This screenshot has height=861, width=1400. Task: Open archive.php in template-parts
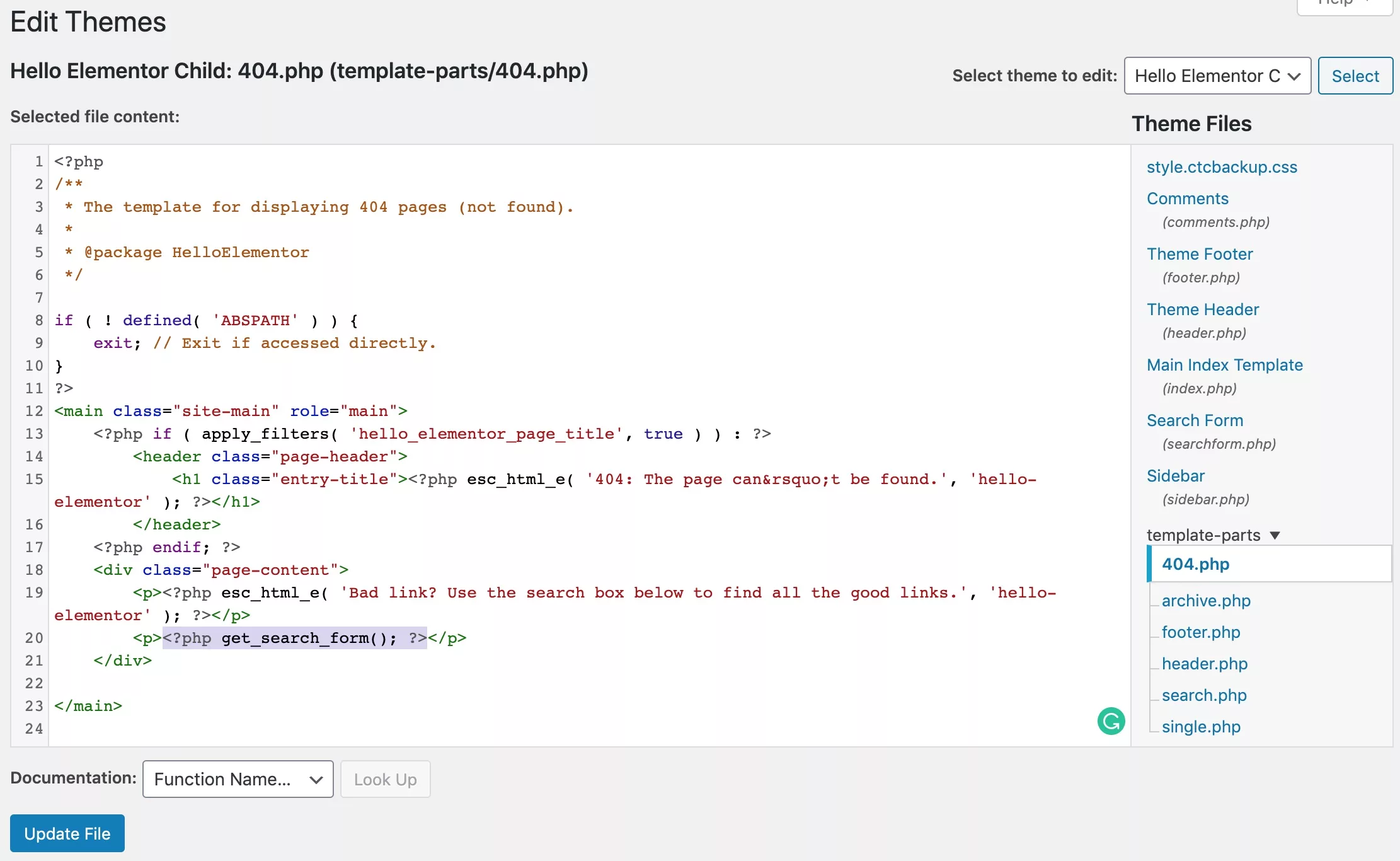1206,601
